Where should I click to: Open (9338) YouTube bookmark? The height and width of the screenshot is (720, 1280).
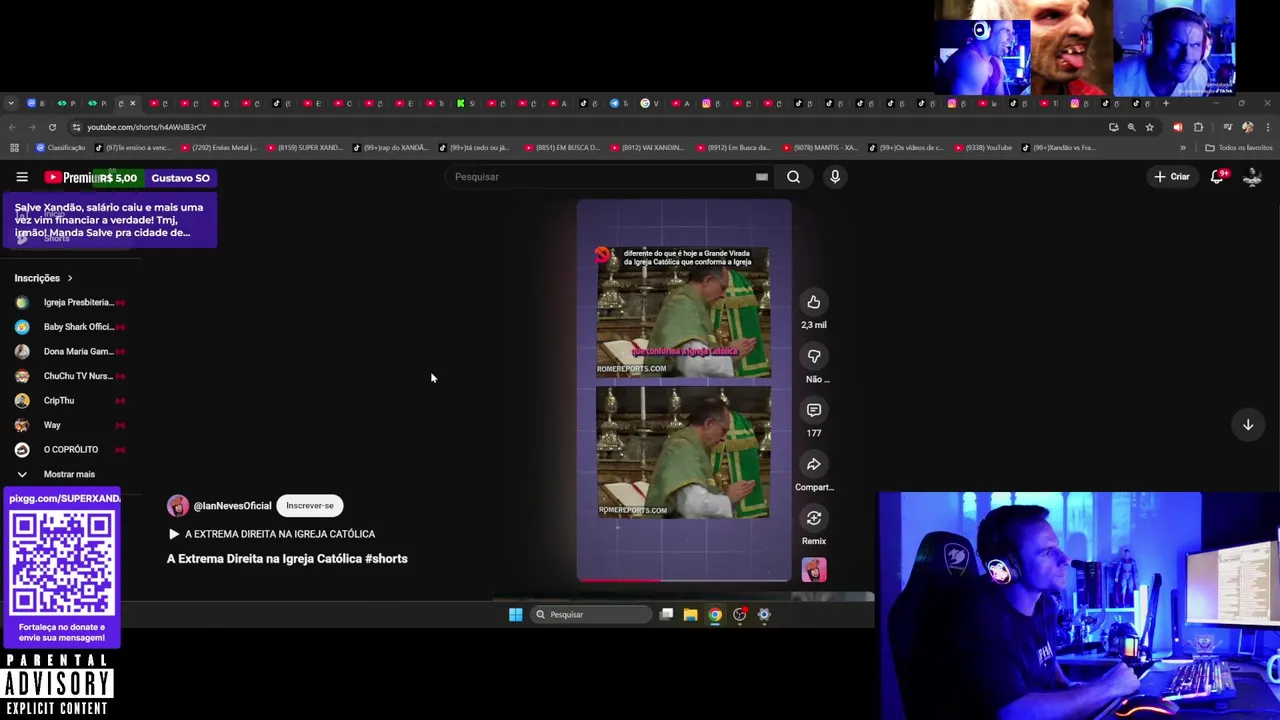tap(983, 148)
